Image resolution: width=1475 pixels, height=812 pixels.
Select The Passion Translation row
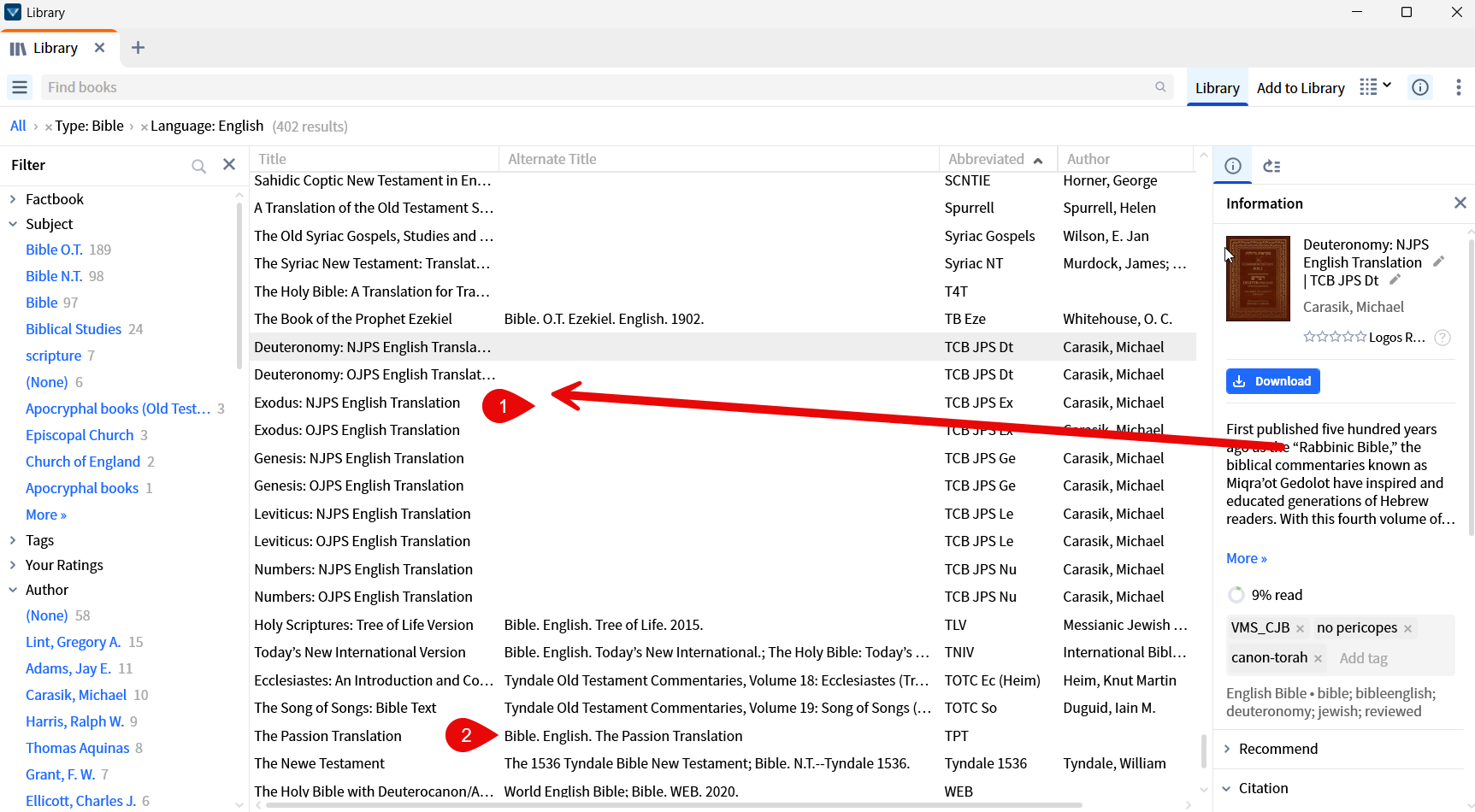click(723, 736)
